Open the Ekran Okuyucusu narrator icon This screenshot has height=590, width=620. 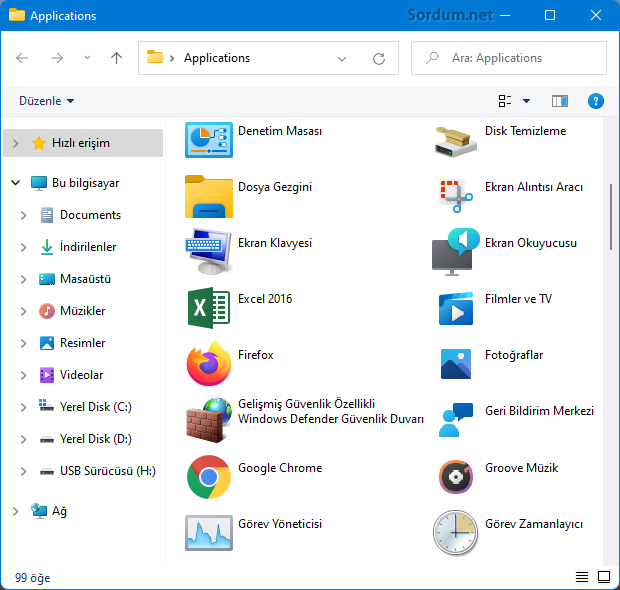coord(456,252)
